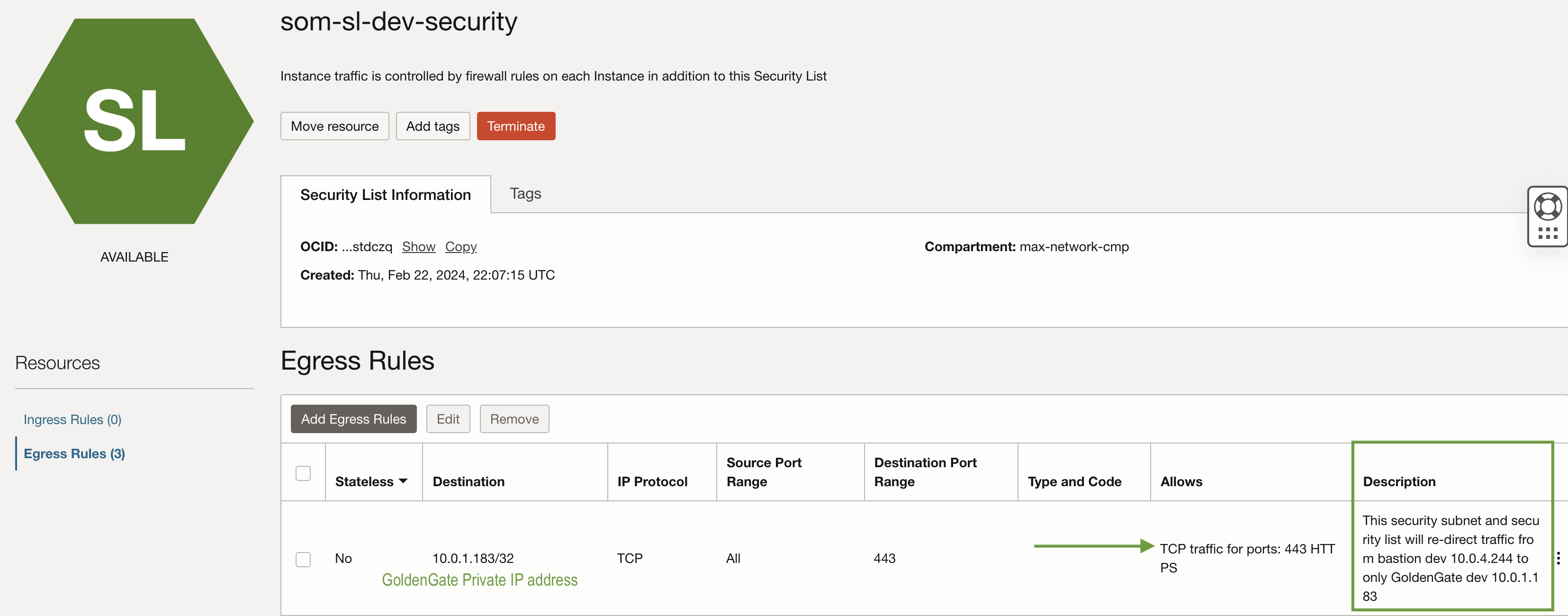Open the Stateless column sort dropdown
Screen dimensions: 1568x616
[x=403, y=481]
